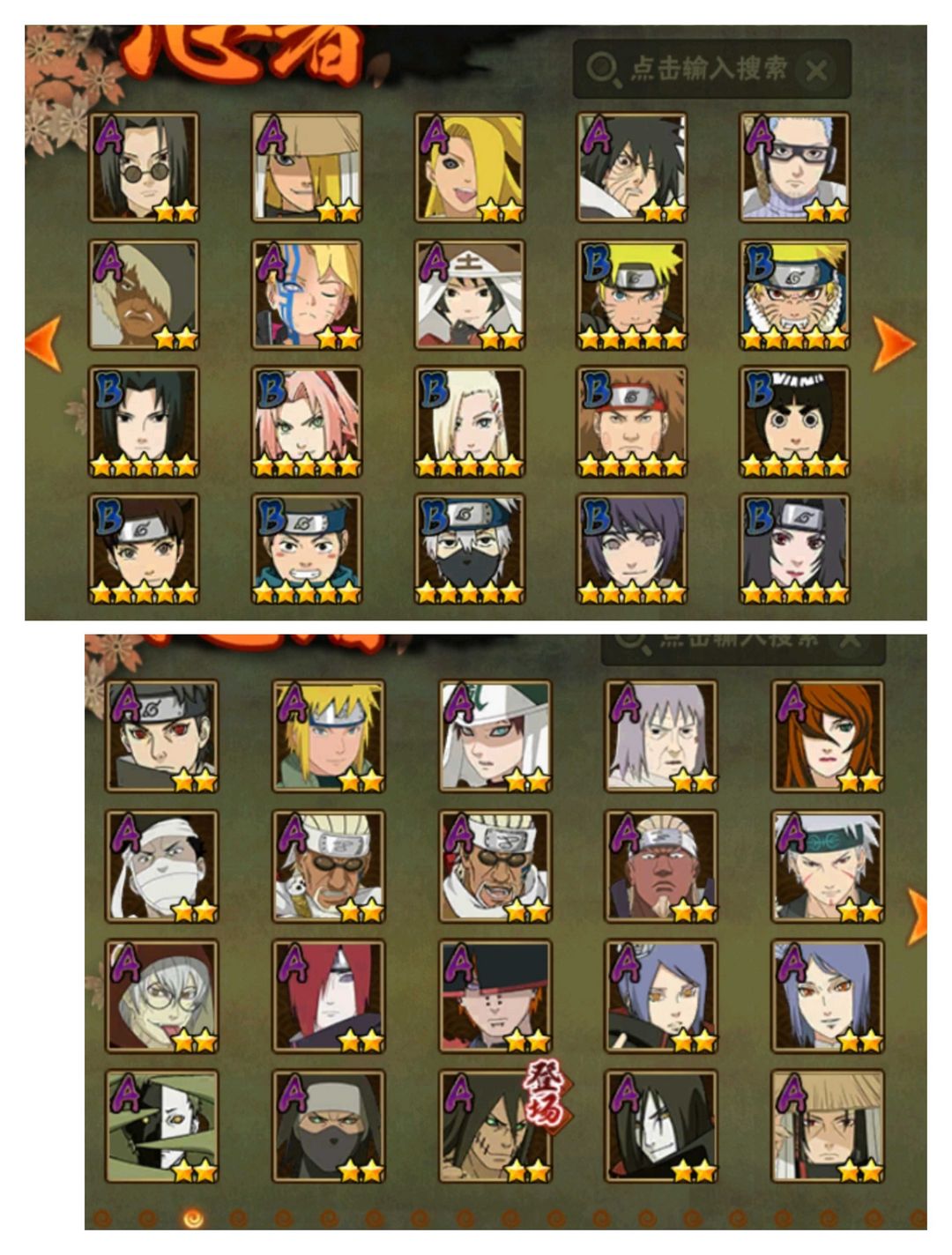Click the search field in top panel
The height and width of the screenshot is (1255, 952).
click(711, 69)
